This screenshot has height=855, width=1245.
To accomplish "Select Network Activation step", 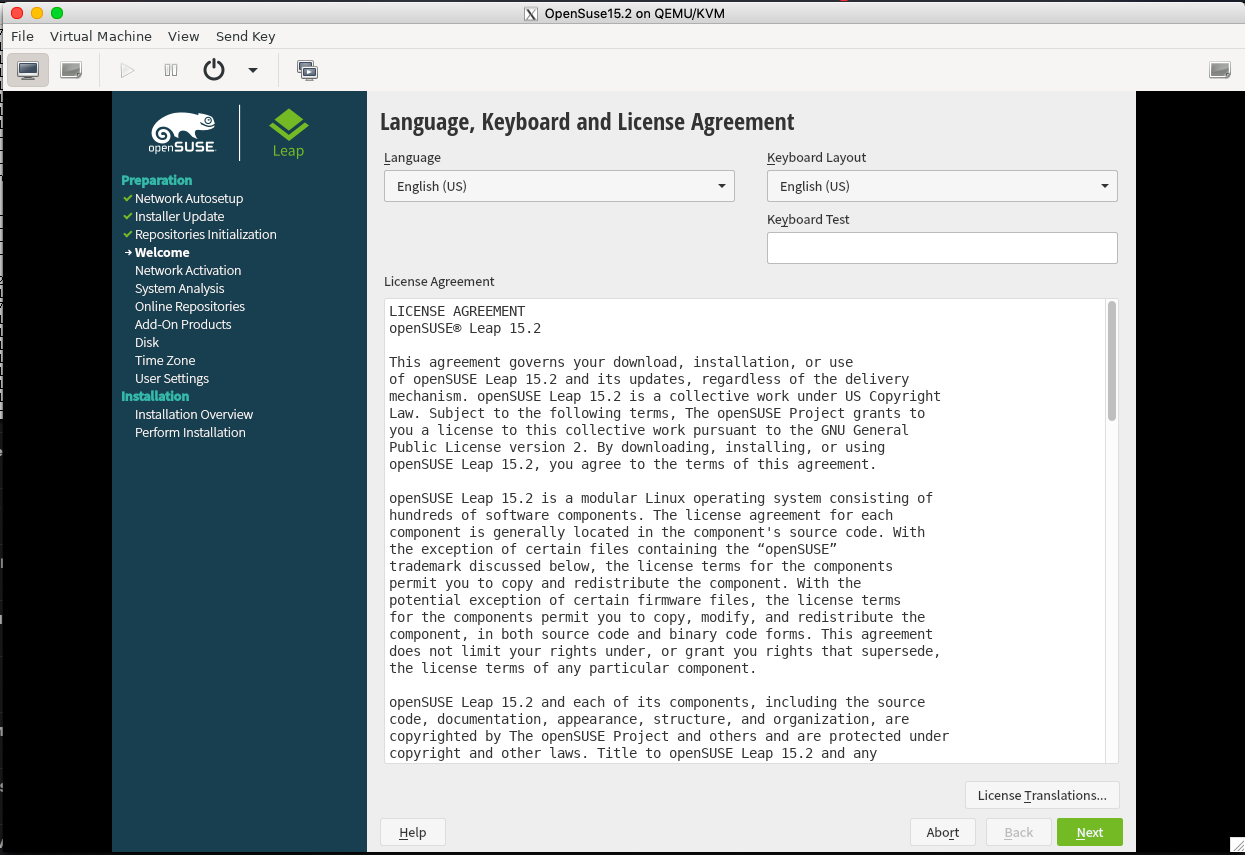I will pyautogui.click(x=188, y=270).
